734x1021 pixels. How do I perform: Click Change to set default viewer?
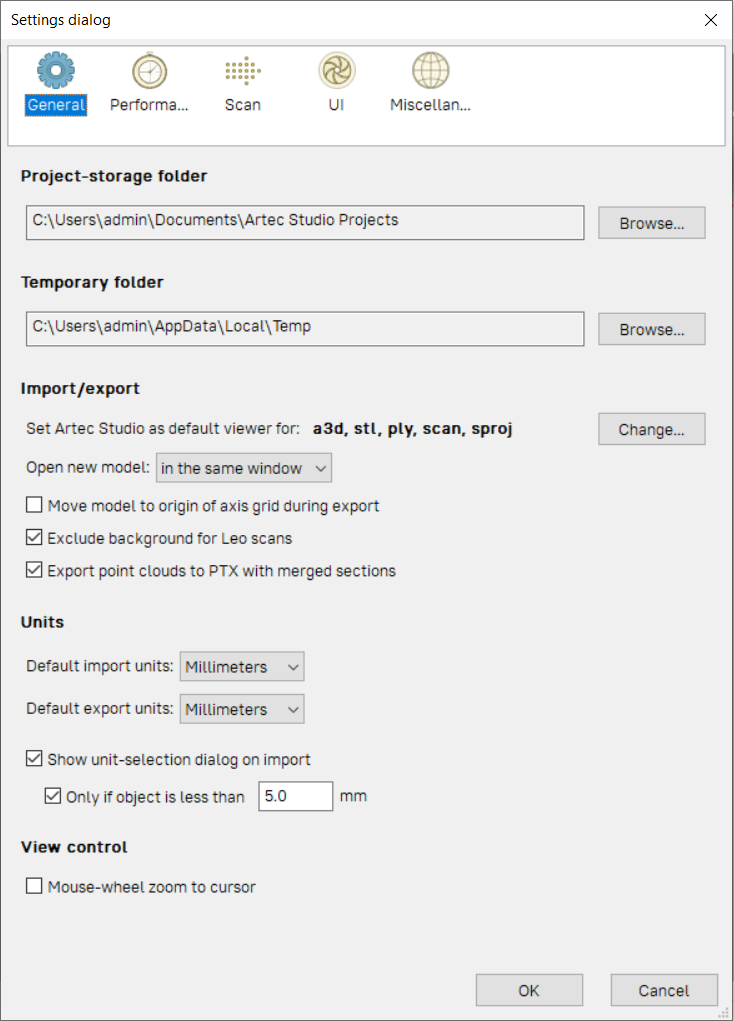coord(651,429)
